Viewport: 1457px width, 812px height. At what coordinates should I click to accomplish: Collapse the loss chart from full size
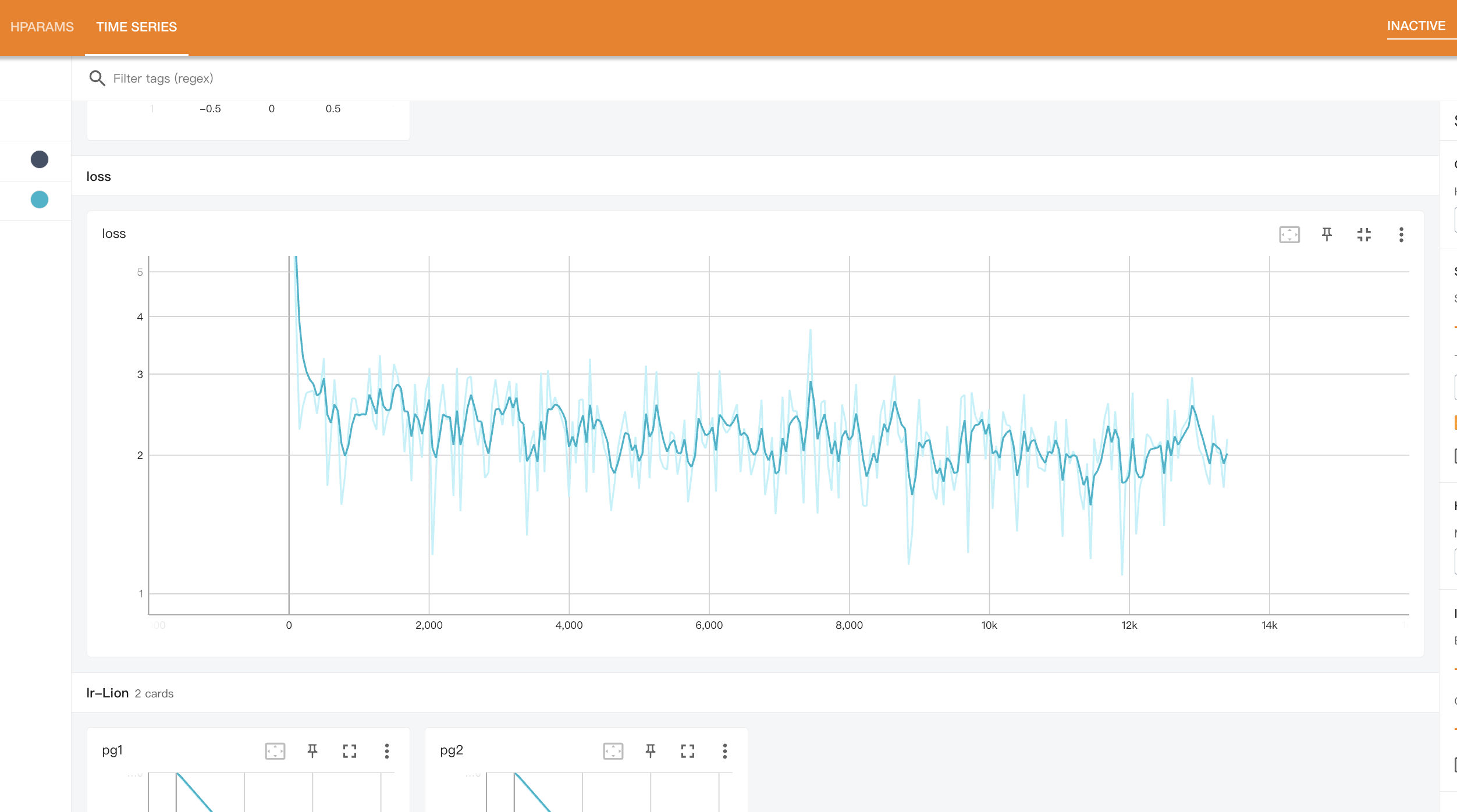coord(1364,234)
